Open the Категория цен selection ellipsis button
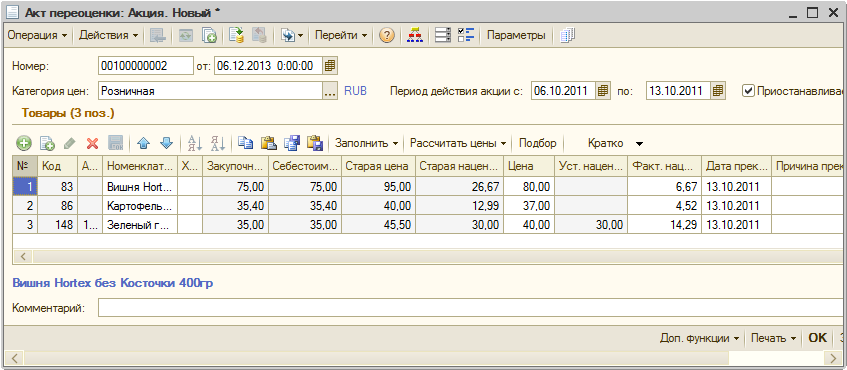Image resolution: width=847 pixels, height=370 pixels. tap(330, 91)
